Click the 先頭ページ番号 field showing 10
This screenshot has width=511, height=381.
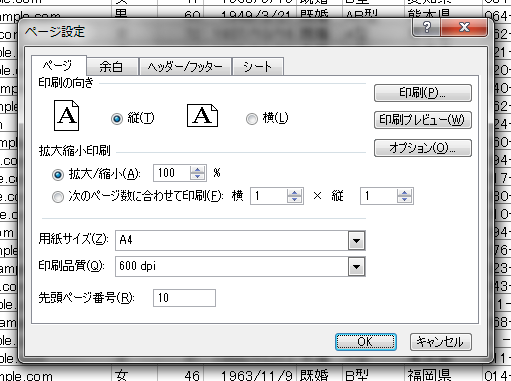(x=184, y=298)
